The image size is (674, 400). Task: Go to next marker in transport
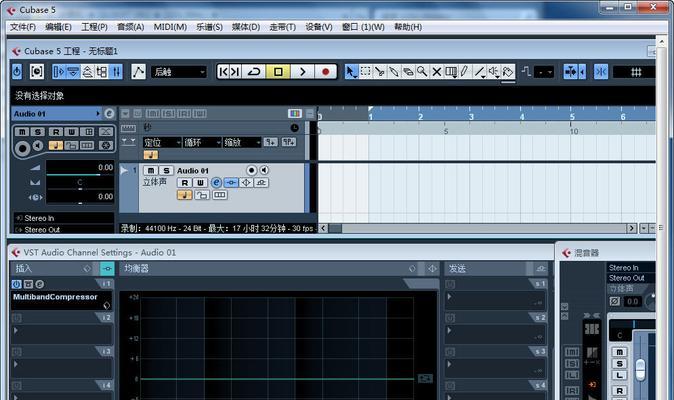pos(235,71)
